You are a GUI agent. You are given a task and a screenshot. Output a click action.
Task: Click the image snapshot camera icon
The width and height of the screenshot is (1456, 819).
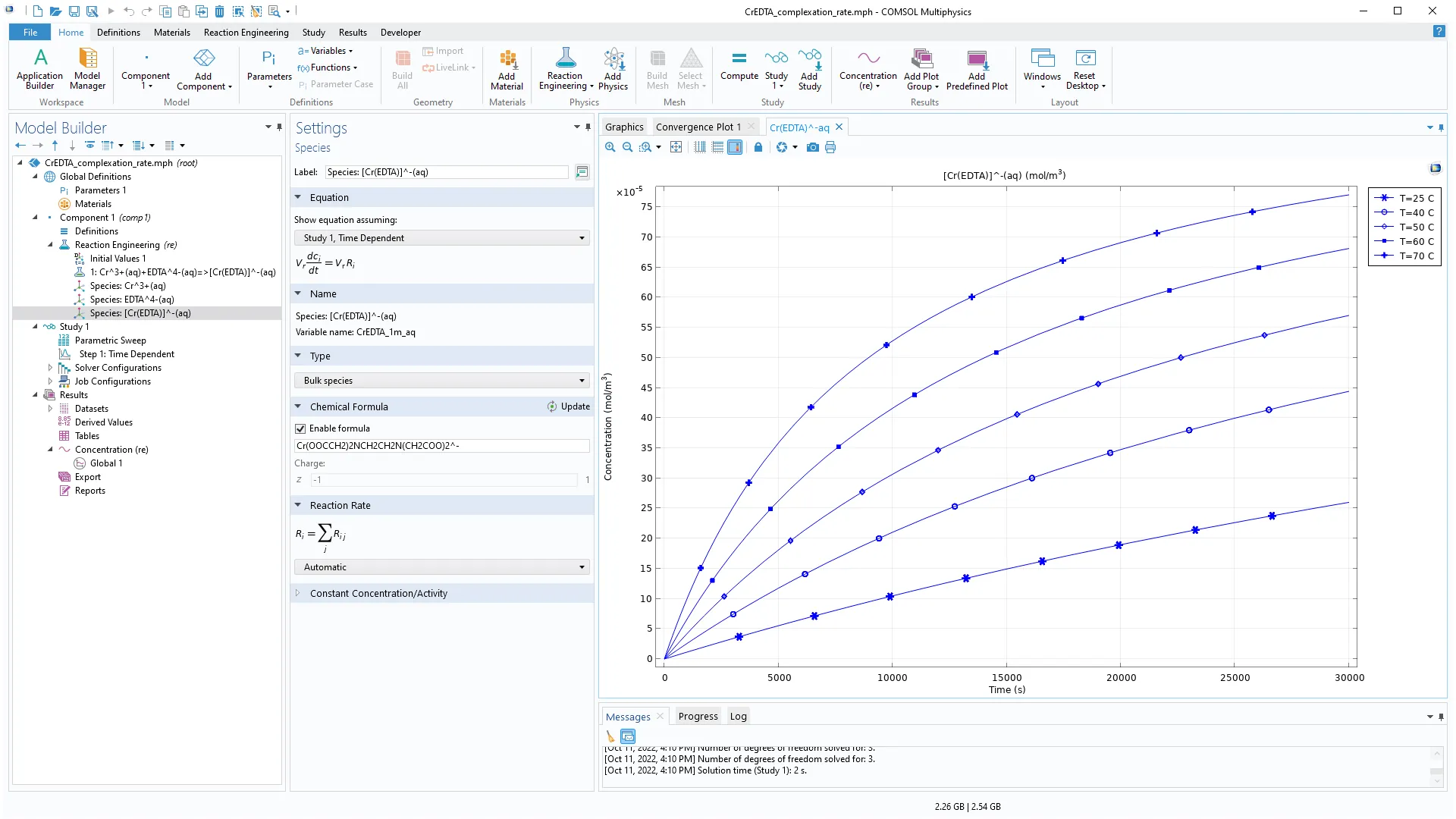[812, 147]
